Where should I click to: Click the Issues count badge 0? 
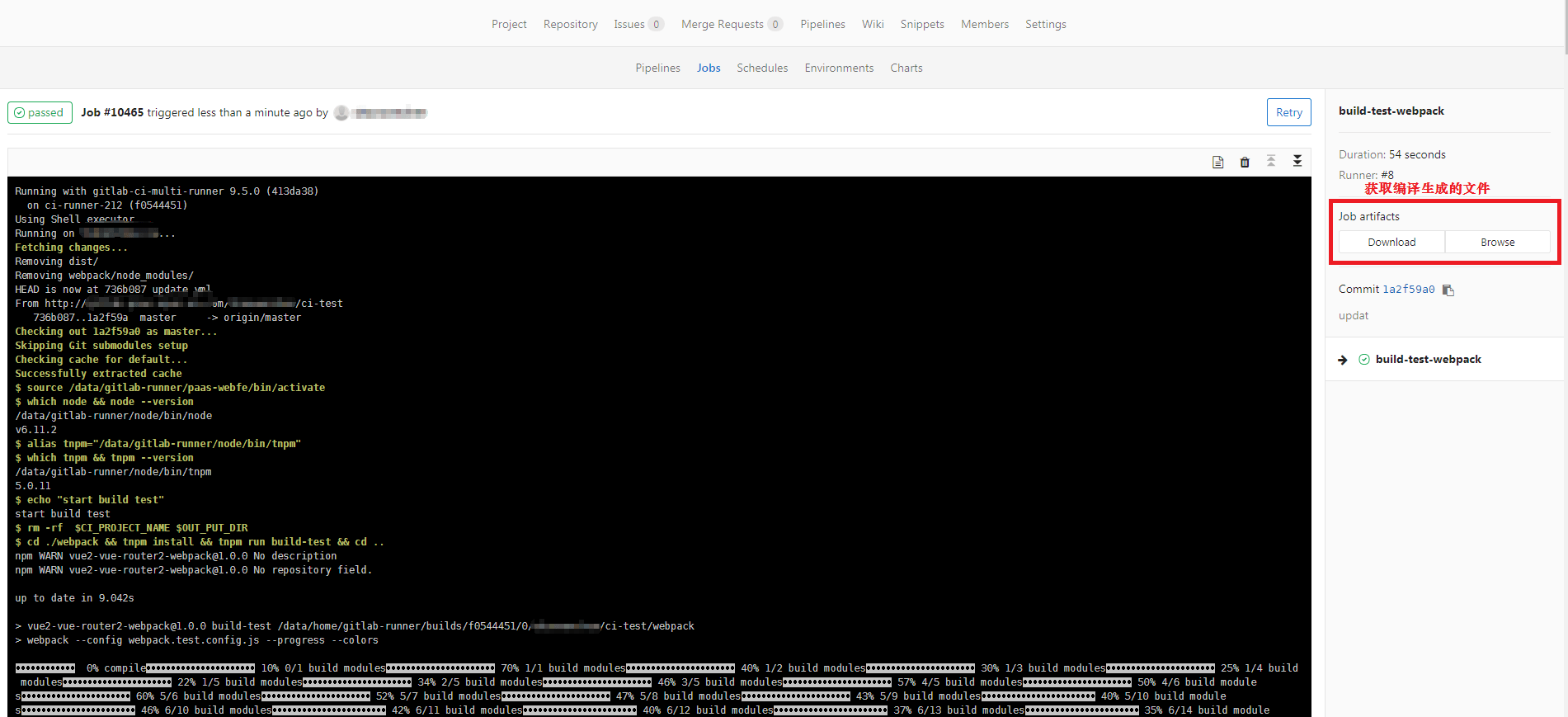click(657, 24)
